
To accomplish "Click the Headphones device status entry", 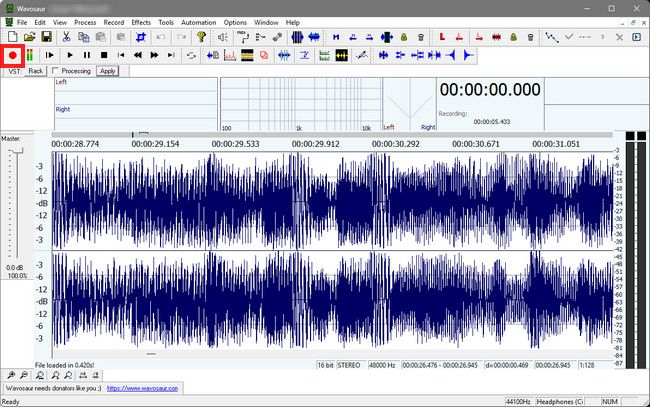I will pos(560,402).
